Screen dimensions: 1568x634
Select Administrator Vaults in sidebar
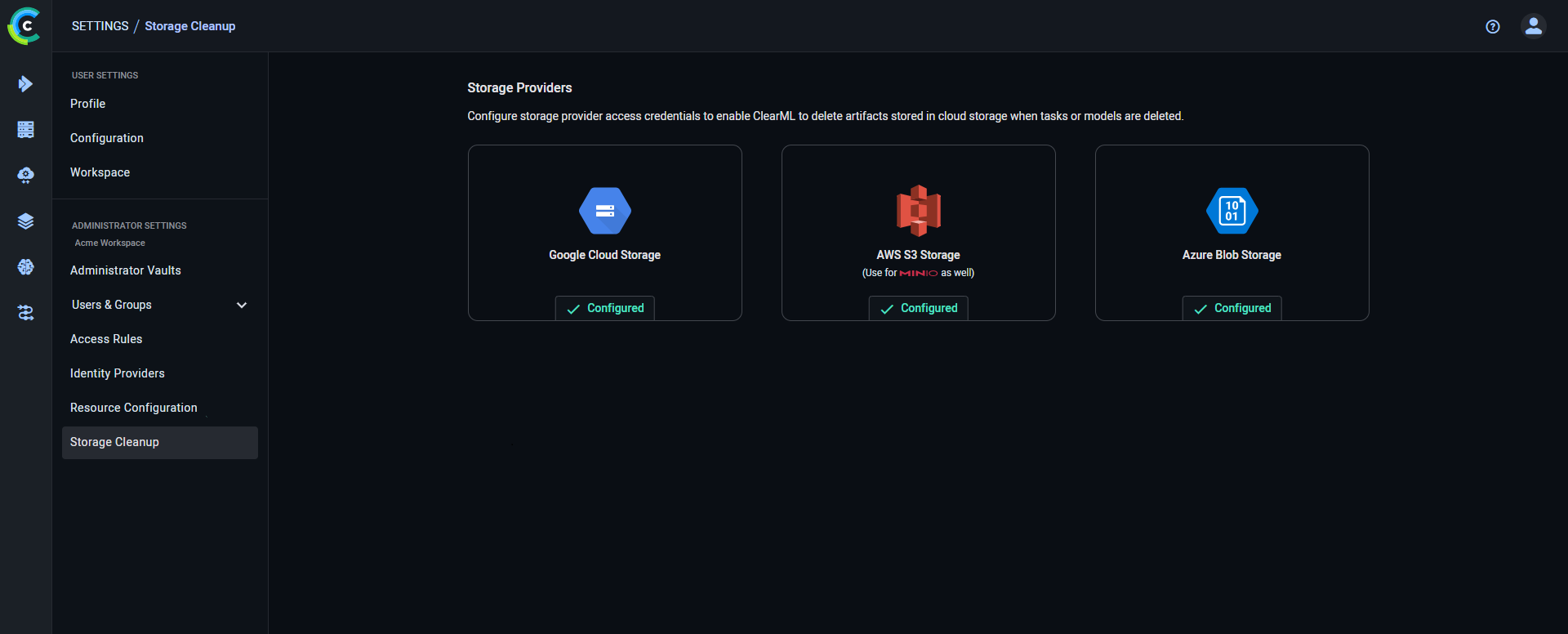(x=126, y=270)
